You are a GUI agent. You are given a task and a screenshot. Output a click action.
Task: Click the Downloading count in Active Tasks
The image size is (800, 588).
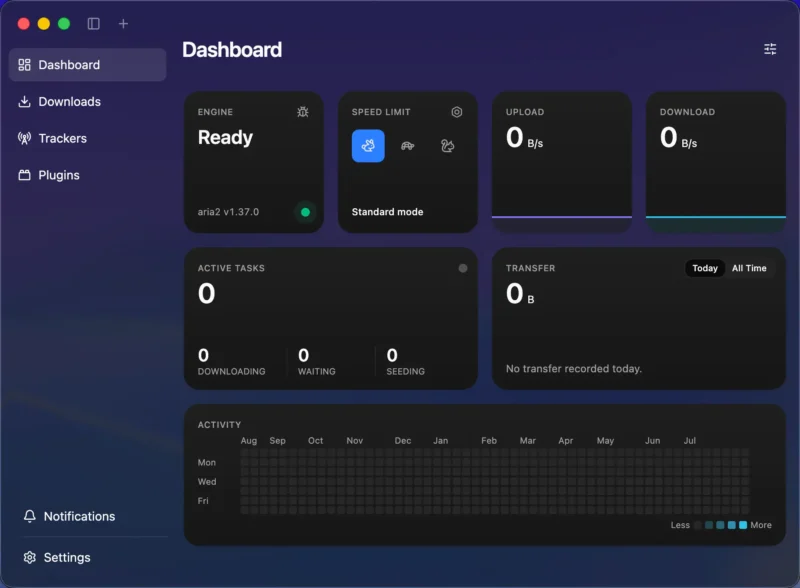(x=203, y=355)
